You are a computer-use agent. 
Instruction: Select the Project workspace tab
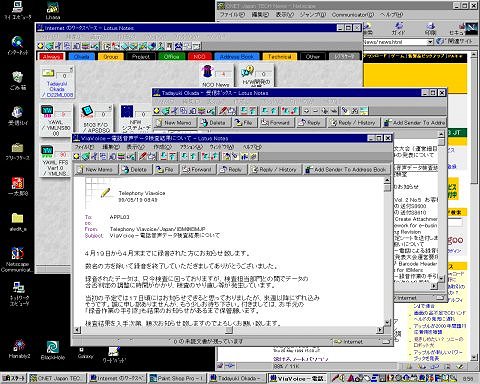click(141, 57)
